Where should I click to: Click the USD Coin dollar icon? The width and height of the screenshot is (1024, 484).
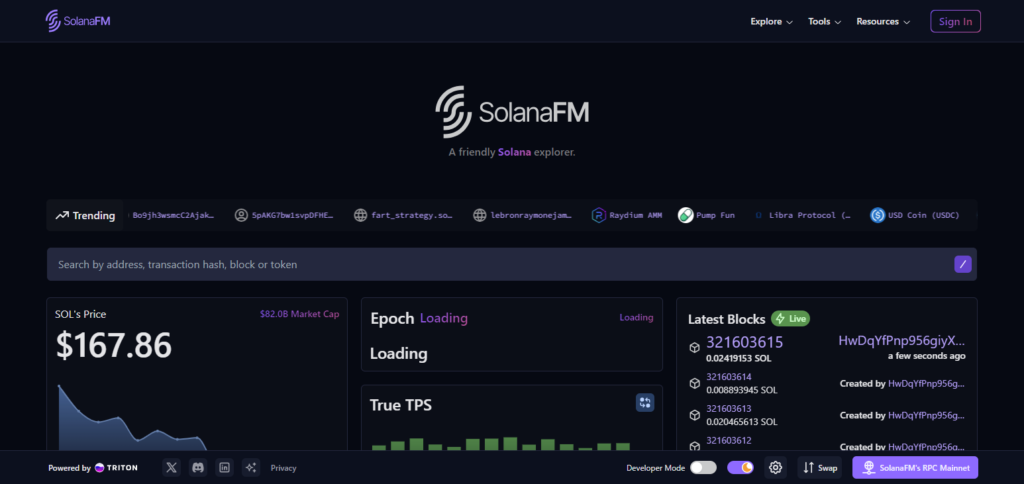coord(878,215)
